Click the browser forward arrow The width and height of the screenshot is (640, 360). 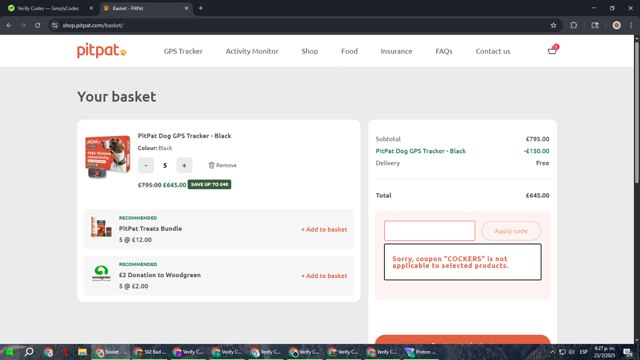(x=23, y=25)
